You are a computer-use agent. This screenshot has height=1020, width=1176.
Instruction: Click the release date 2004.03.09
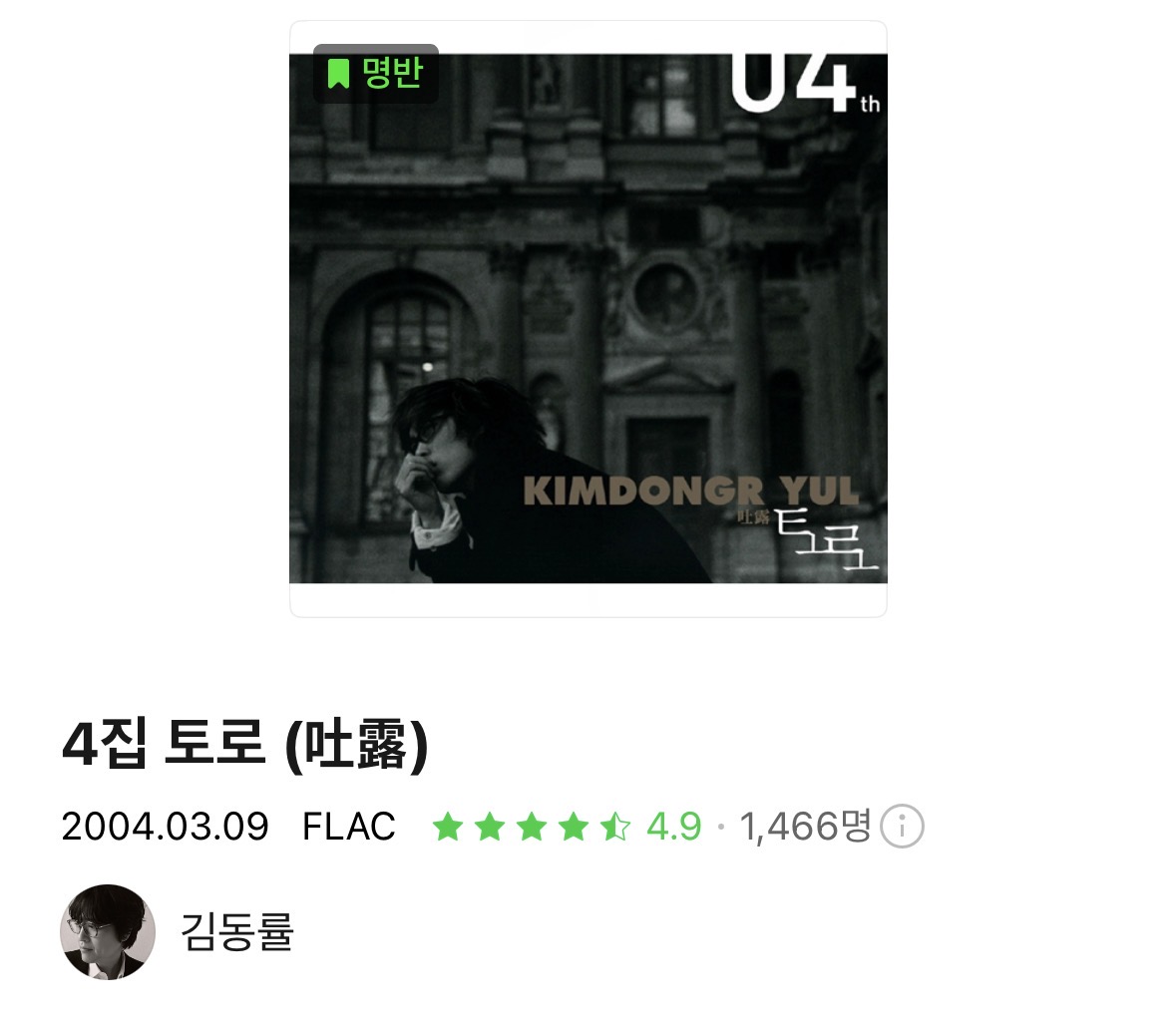(165, 827)
